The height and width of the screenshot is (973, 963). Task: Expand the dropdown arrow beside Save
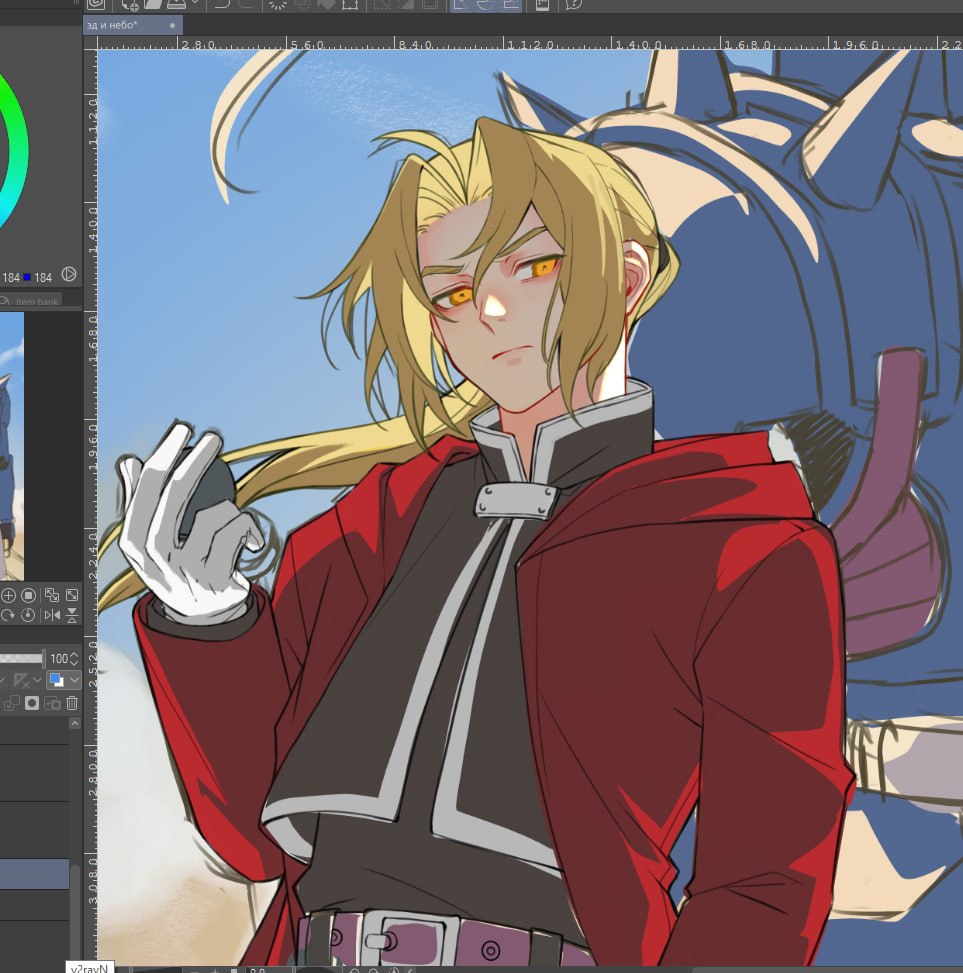point(195,3)
